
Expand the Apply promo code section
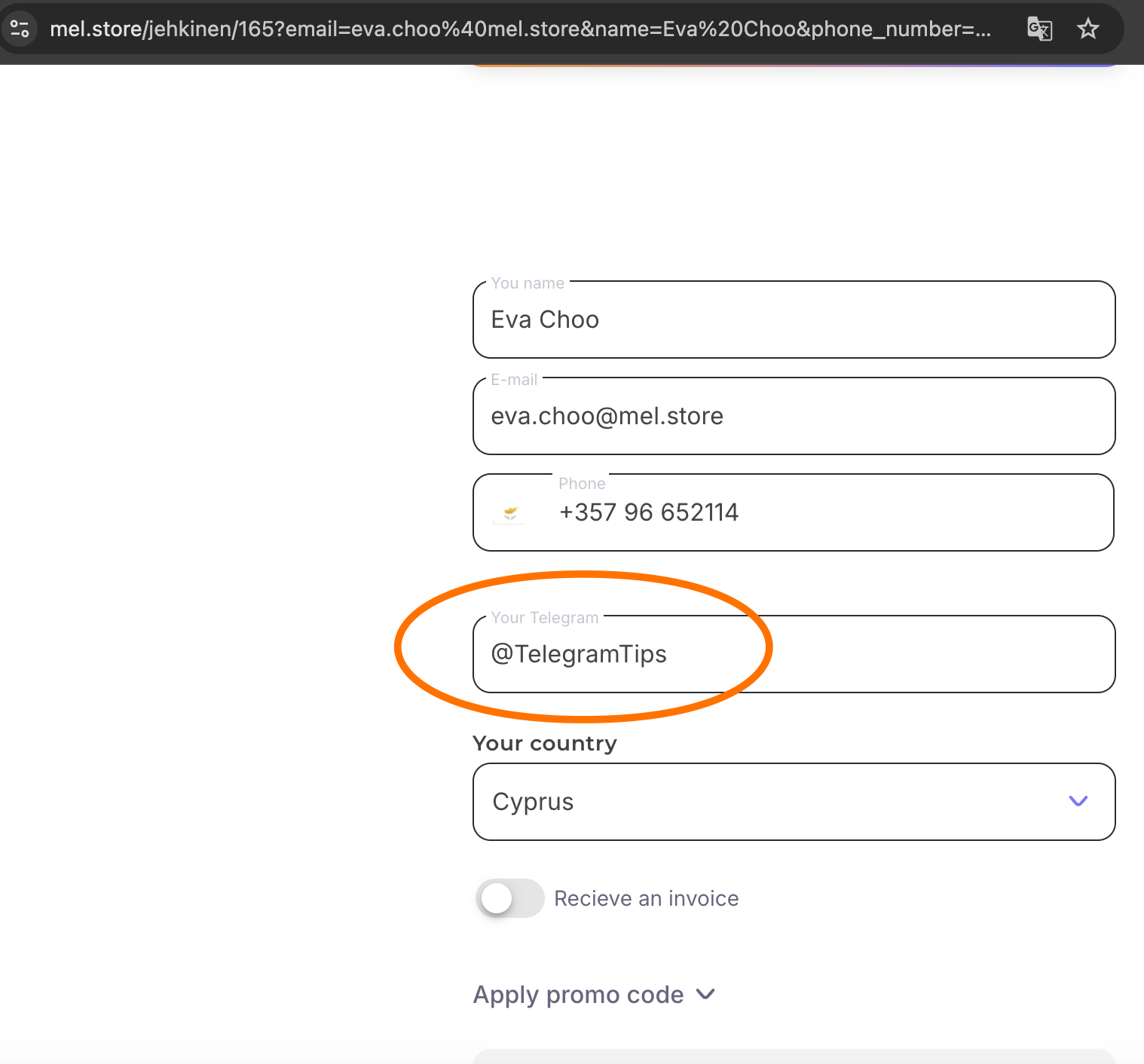coord(578,995)
